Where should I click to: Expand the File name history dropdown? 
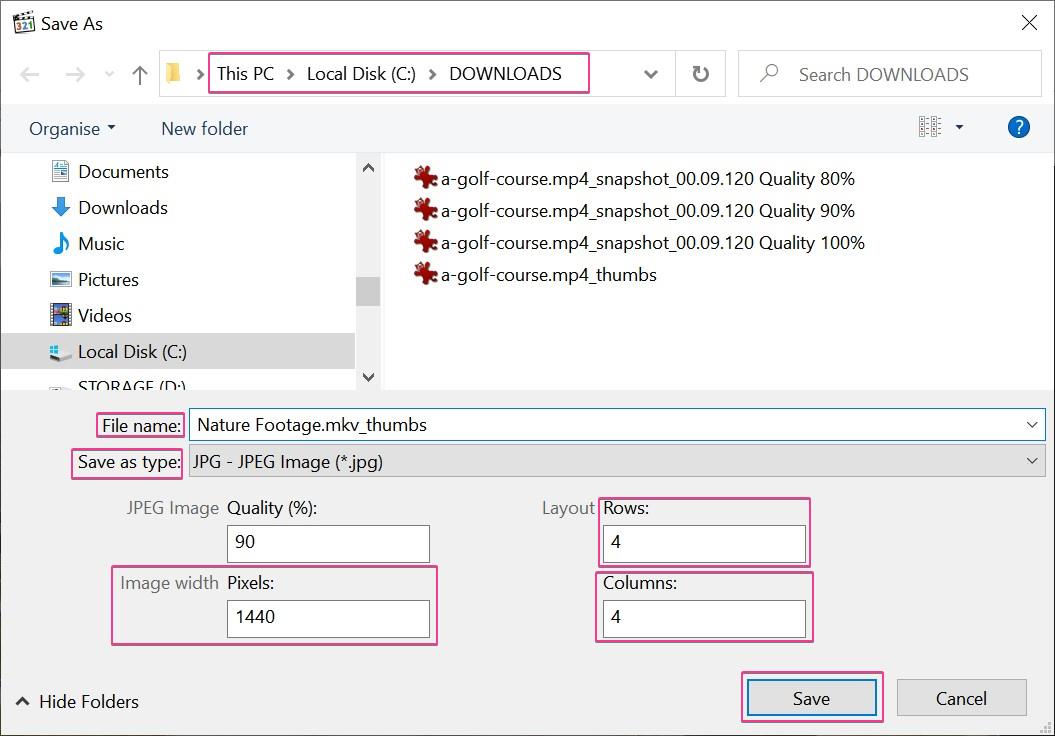click(1032, 424)
